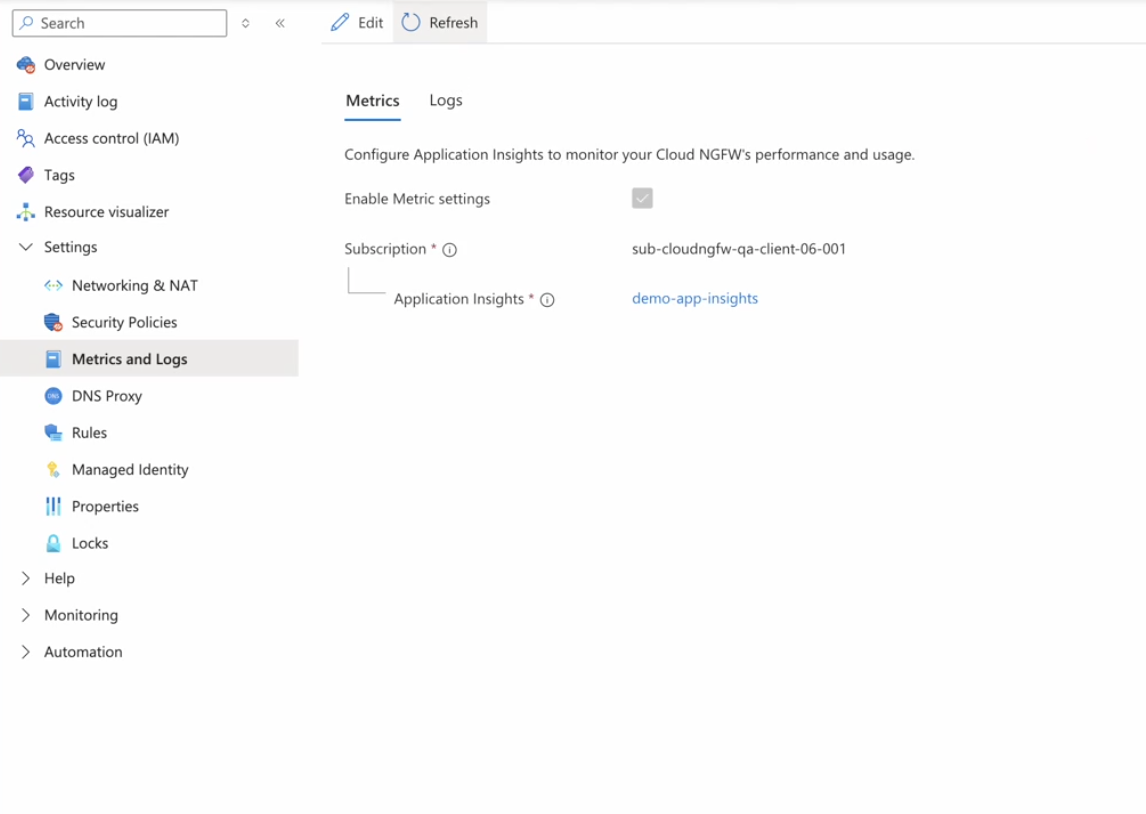Expand the Automation section
Viewport: 1146px width, 814px height.
[x=26, y=652]
